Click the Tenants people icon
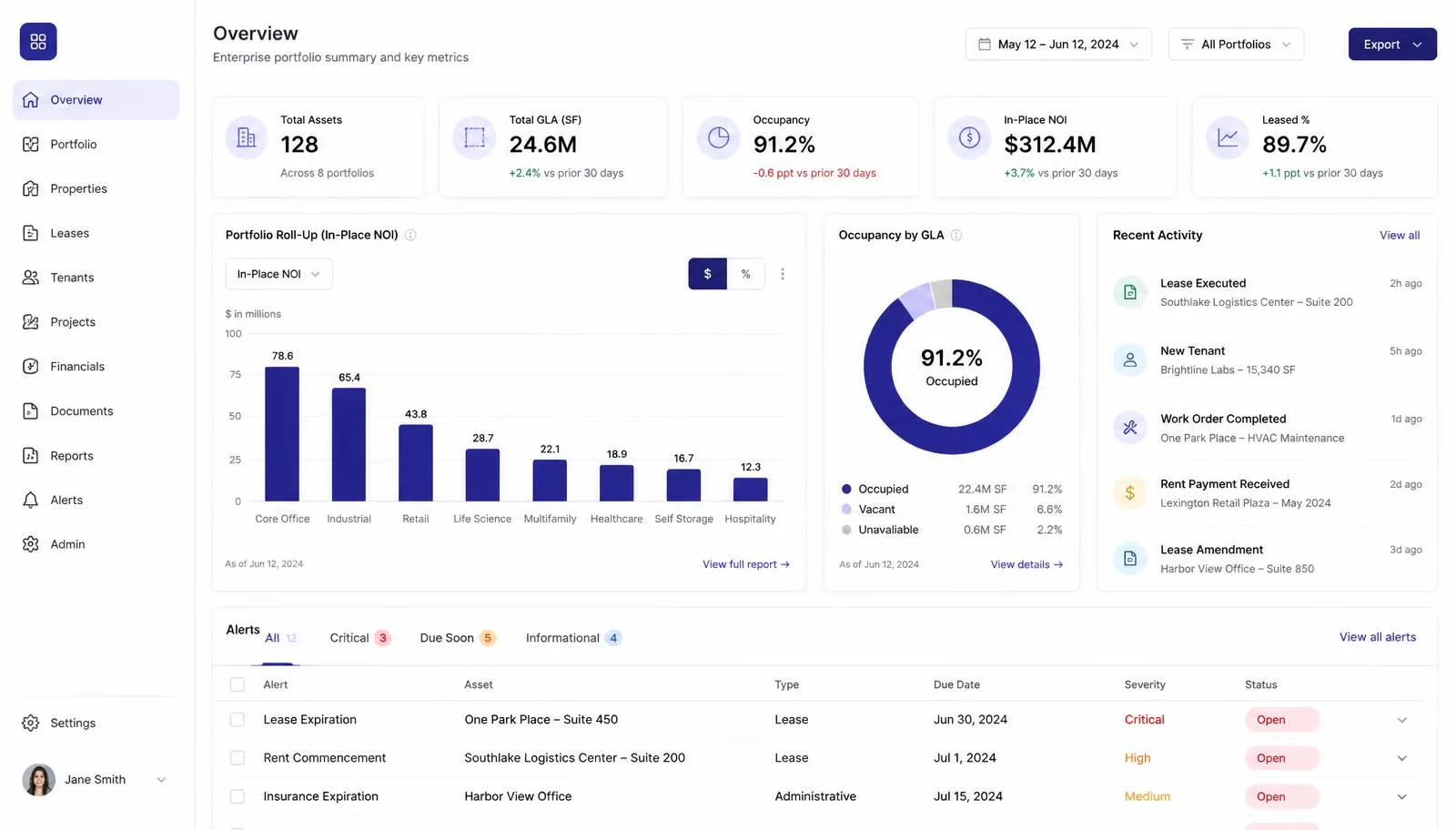Image resolution: width=1456 pixels, height=830 pixels. click(31, 278)
